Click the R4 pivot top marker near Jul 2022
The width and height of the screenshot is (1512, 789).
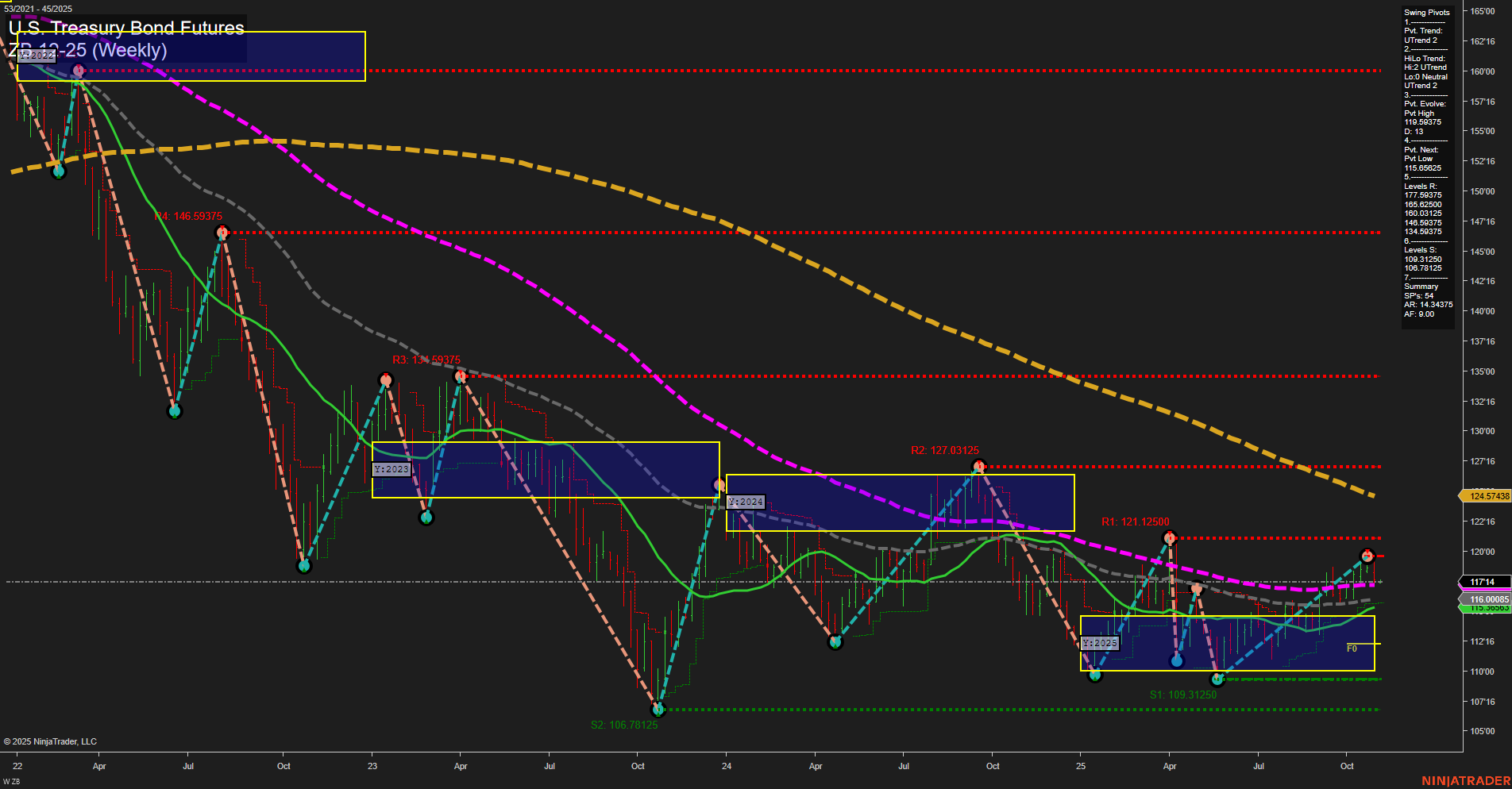pyautogui.click(x=222, y=232)
